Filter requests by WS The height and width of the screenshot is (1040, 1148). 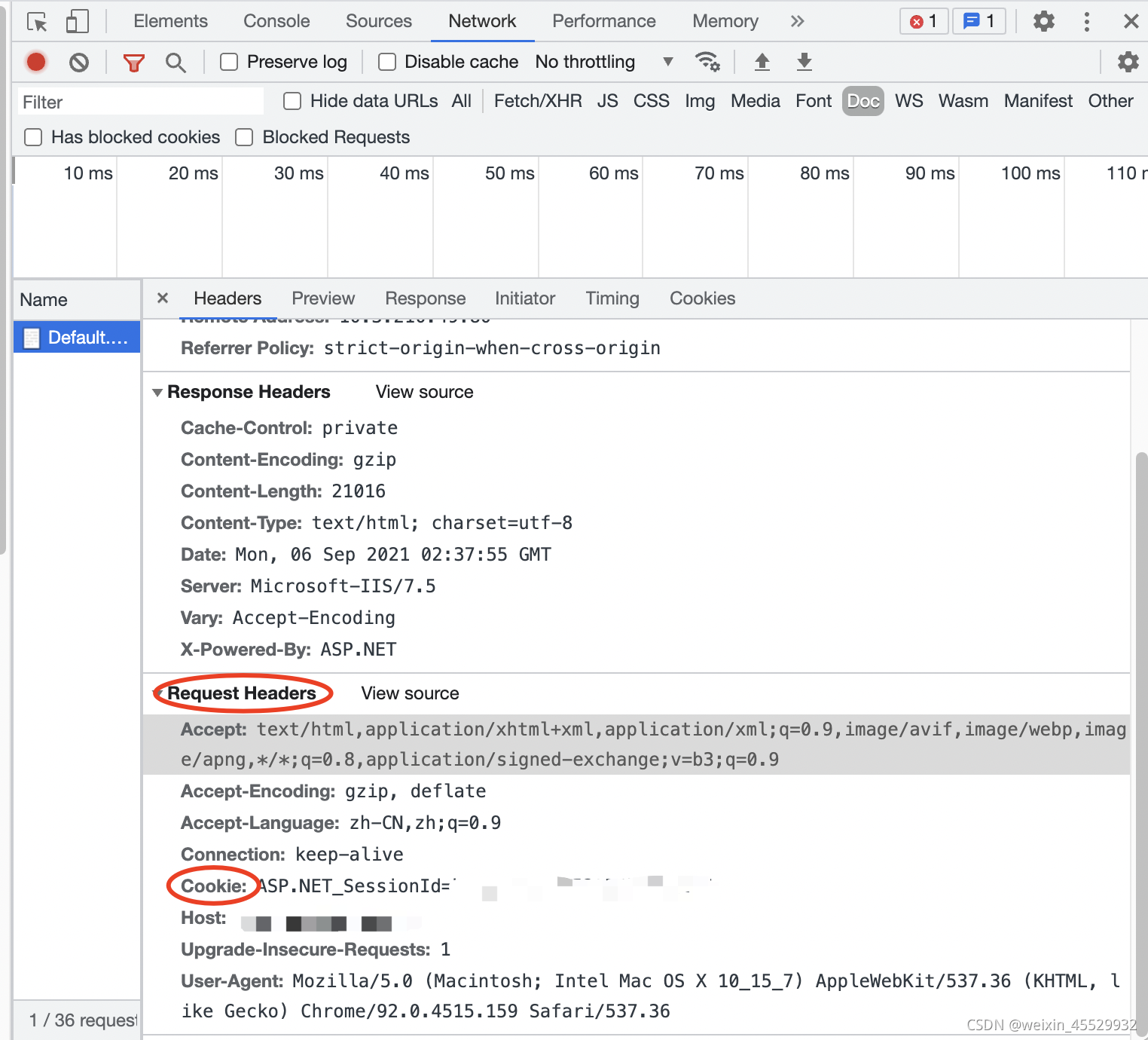[909, 101]
